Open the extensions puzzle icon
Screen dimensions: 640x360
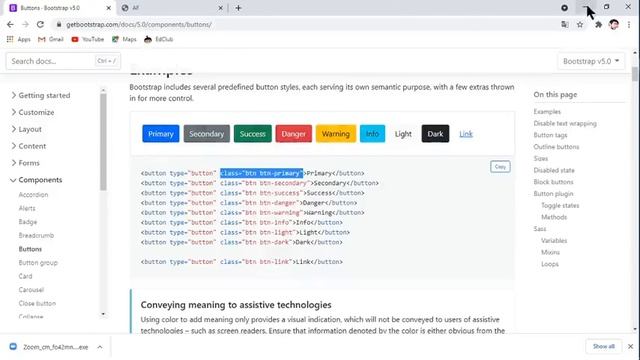tap(598, 24)
